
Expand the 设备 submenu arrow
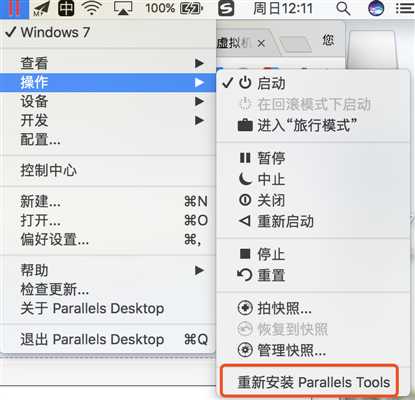click(199, 101)
